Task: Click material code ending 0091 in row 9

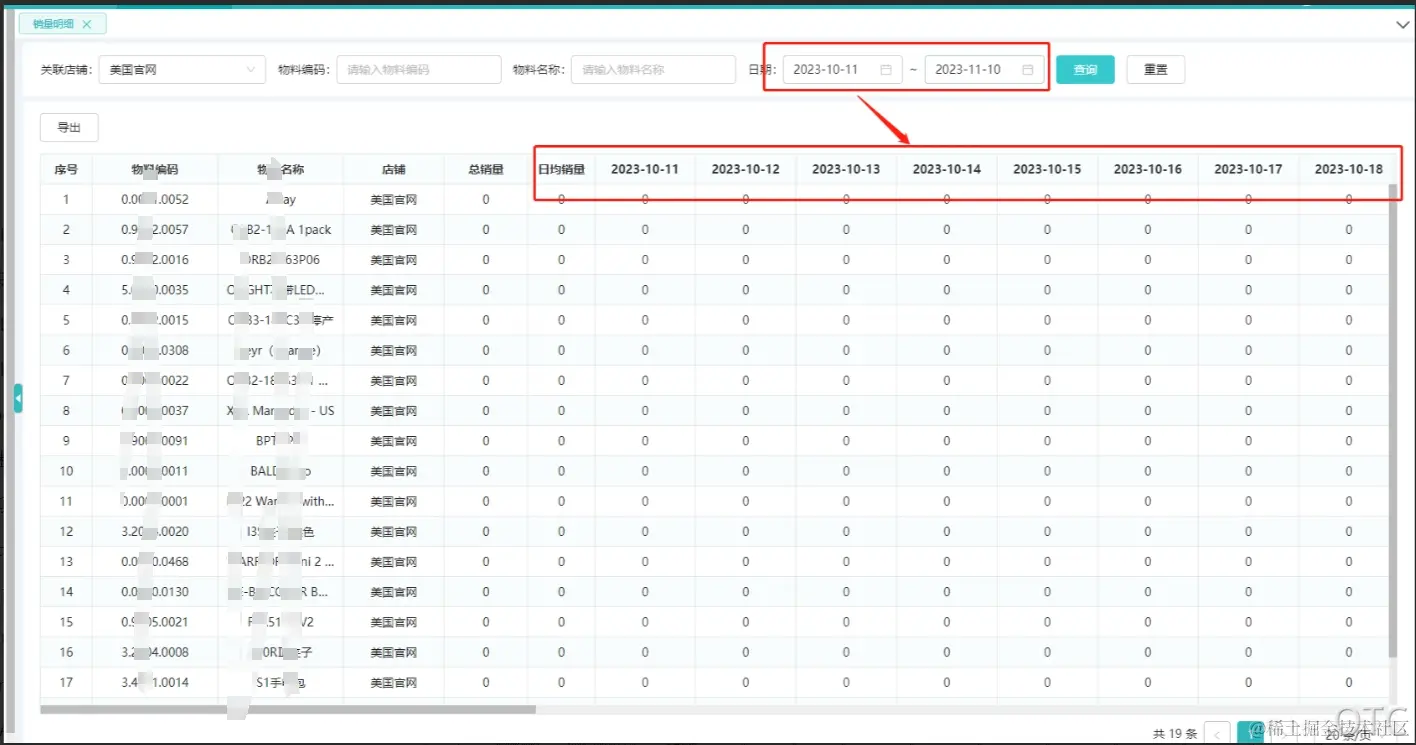Action: (155, 441)
